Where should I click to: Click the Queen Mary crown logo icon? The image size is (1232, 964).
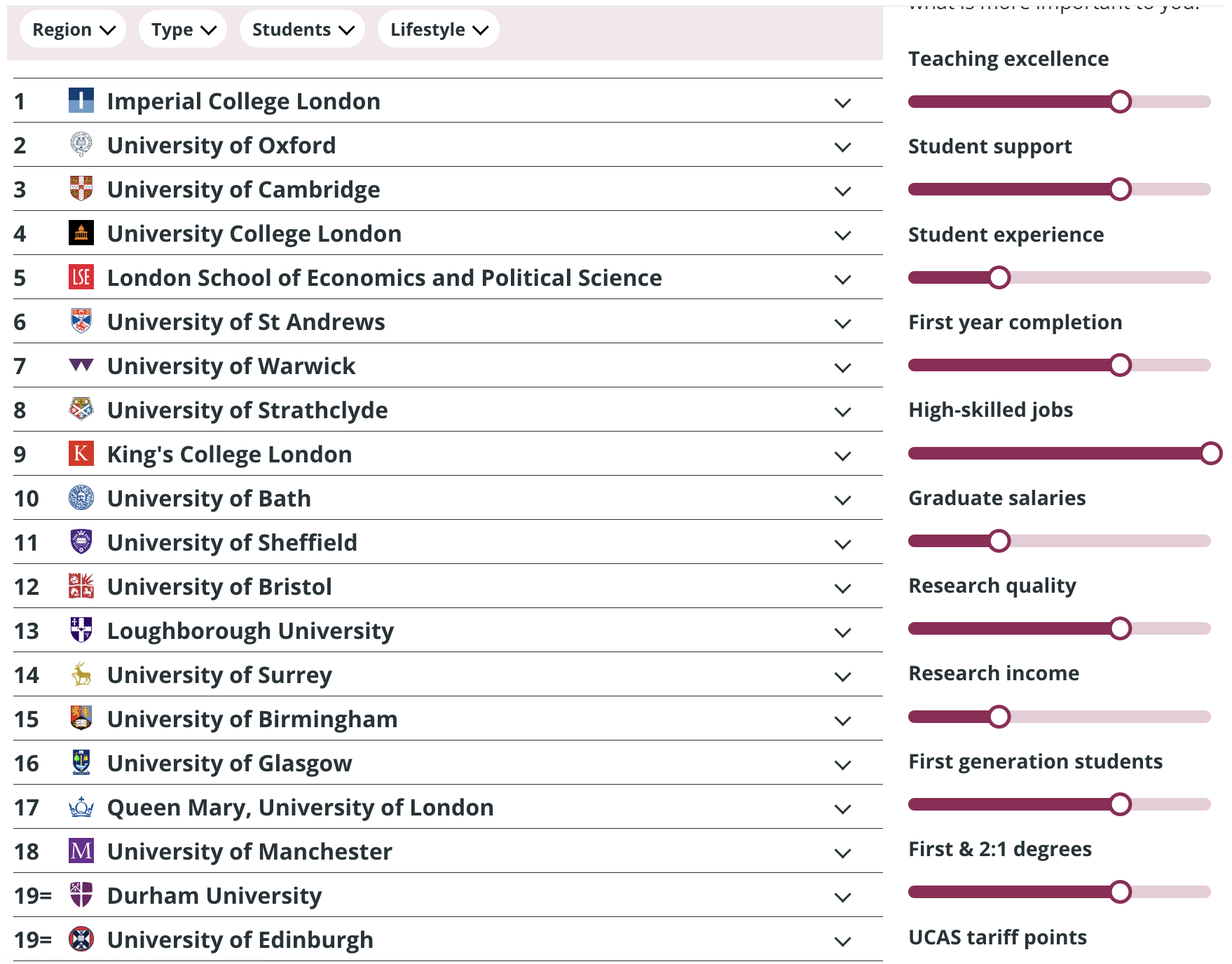point(81,807)
